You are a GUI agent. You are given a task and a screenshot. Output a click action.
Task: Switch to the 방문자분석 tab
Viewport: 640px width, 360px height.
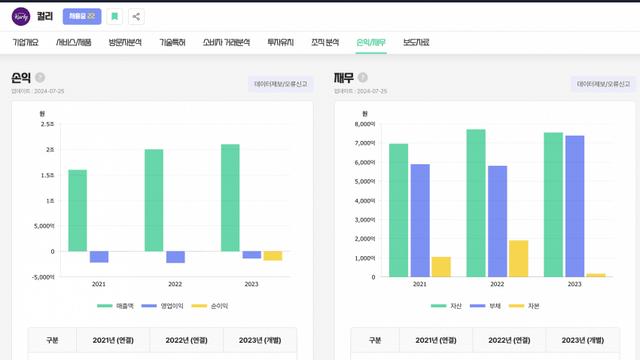tap(125, 42)
